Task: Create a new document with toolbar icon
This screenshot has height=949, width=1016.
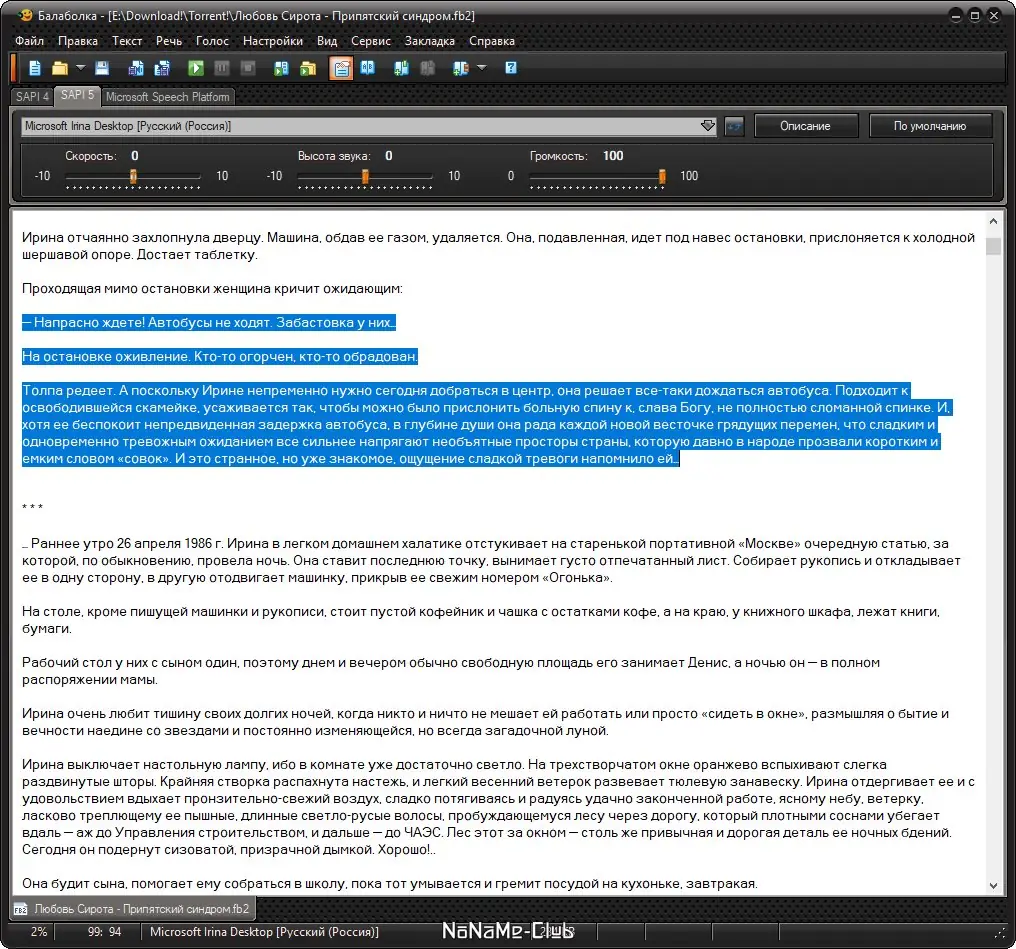Action: pyautogui.click(x=35, y=68)
